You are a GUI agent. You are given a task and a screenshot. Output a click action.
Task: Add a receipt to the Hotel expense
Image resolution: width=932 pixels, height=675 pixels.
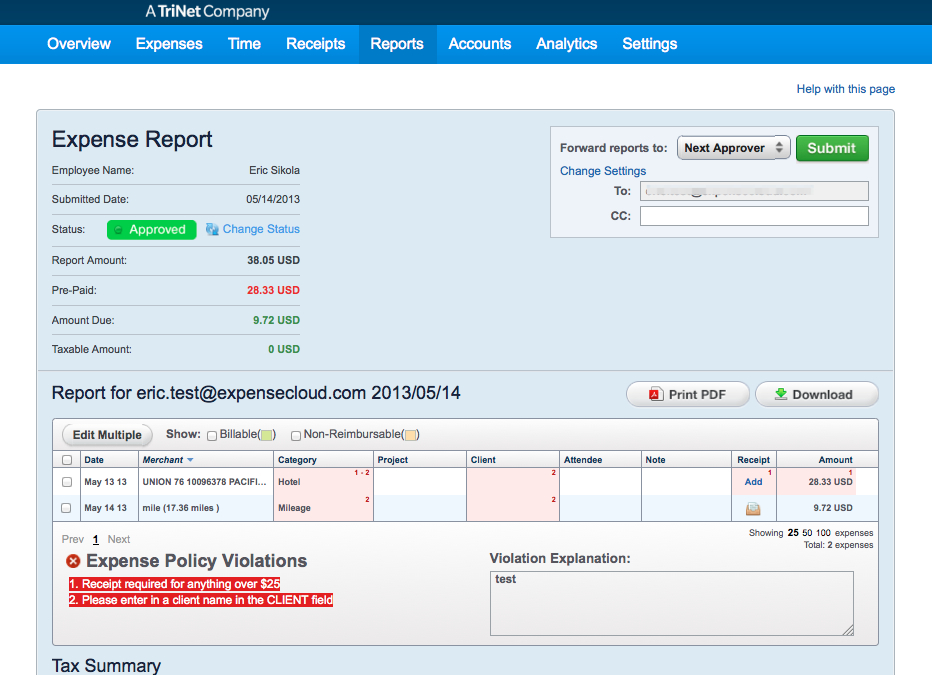(x=752, y=481)
